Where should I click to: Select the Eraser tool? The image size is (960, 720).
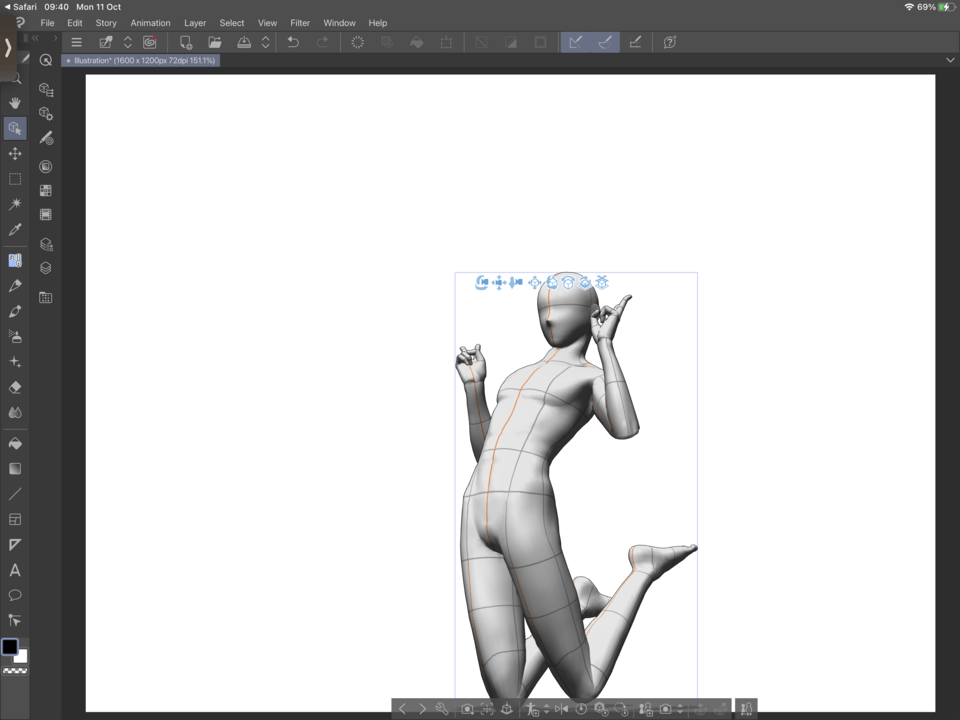(x=15, y=388)
